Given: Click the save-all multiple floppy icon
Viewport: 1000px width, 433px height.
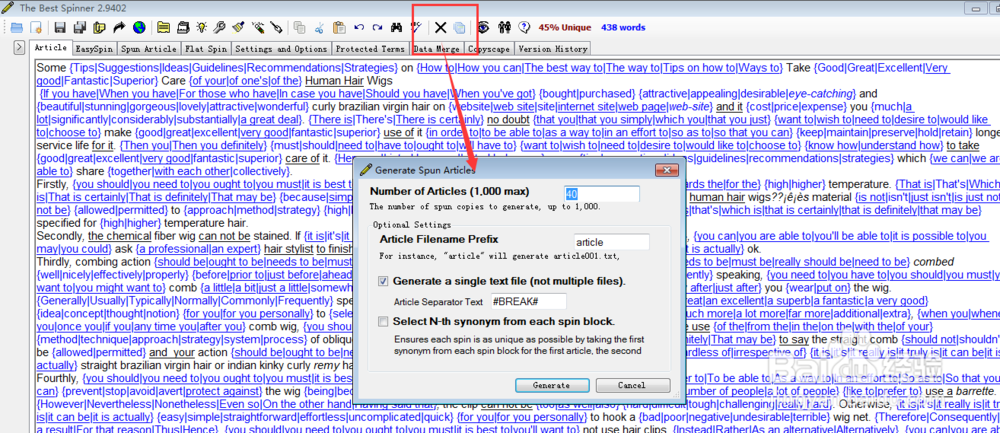Looking at the screenshot, I should 80,27.
